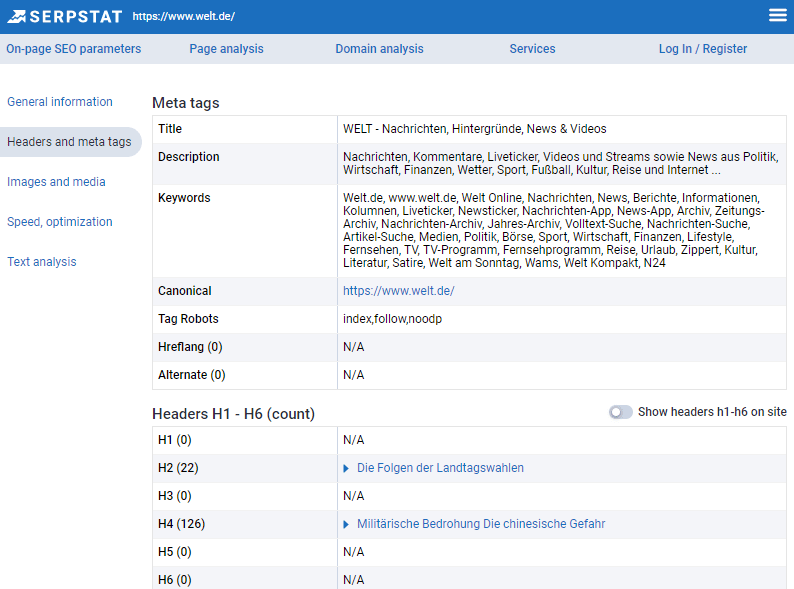Open the canonical https://www.welt.de/ link
Viewport: 794px width, 589px height.
tap(399, 291)
